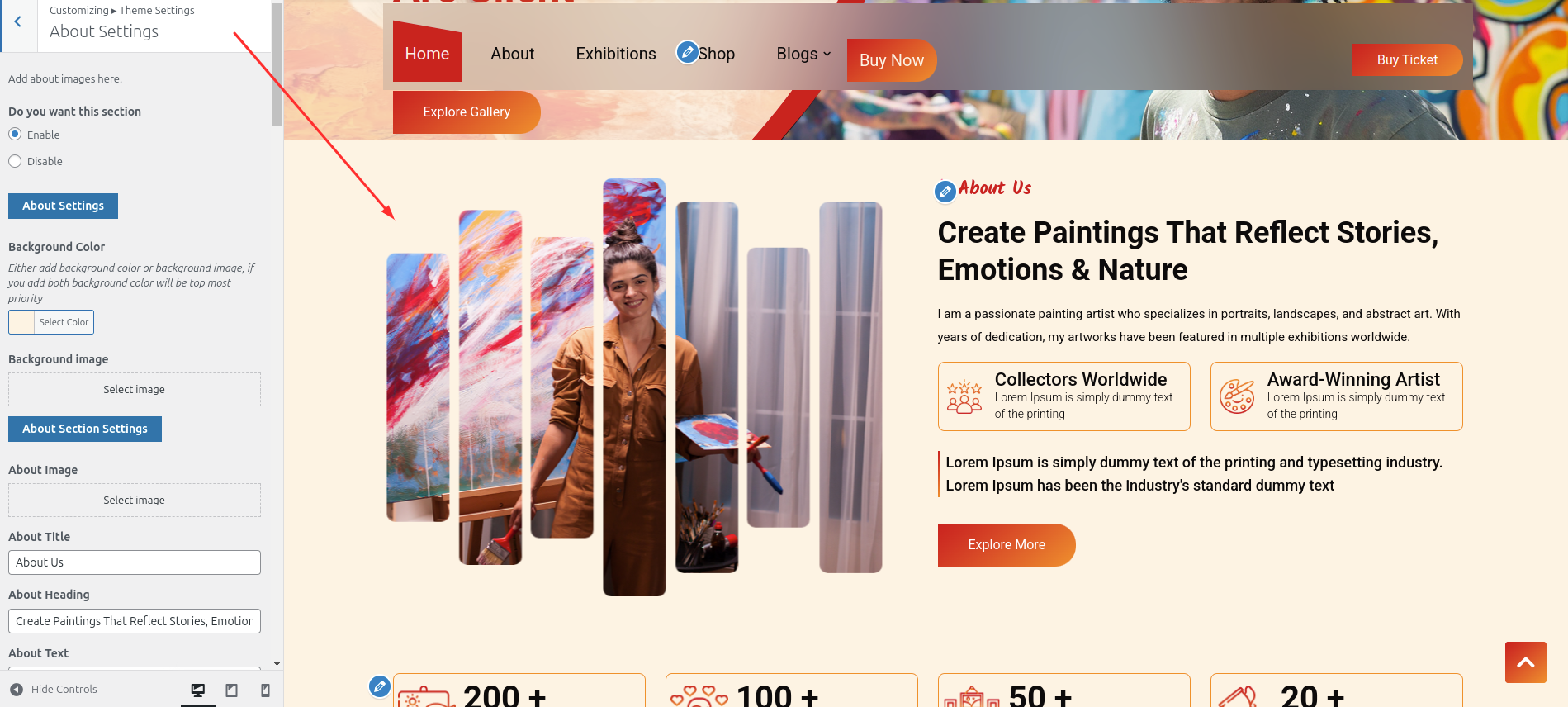Click the scroll-to-top arrow button
1568x707 pixels.
click(x=1525, y=662)
